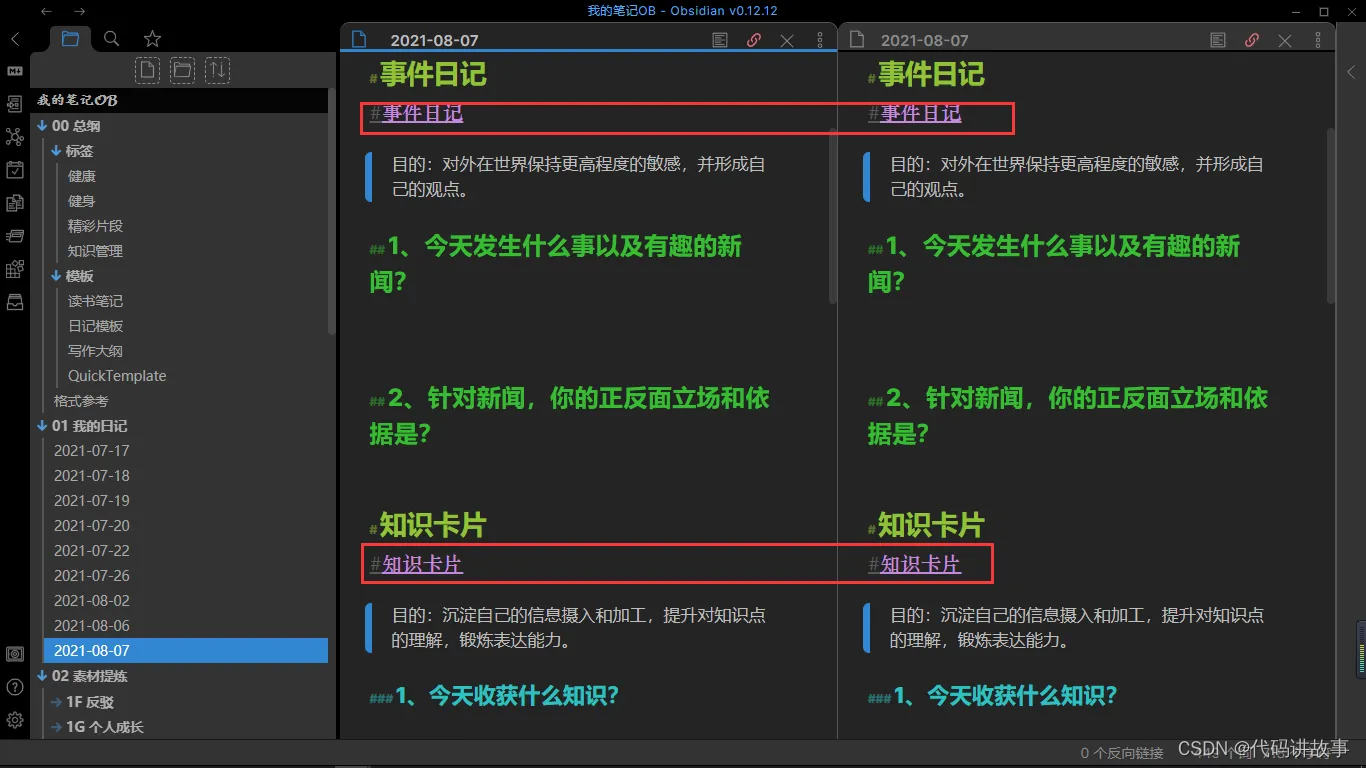Select the highlighted 2021-08-07 note
Screen dimensions: 1366x768
coord(186,651)
